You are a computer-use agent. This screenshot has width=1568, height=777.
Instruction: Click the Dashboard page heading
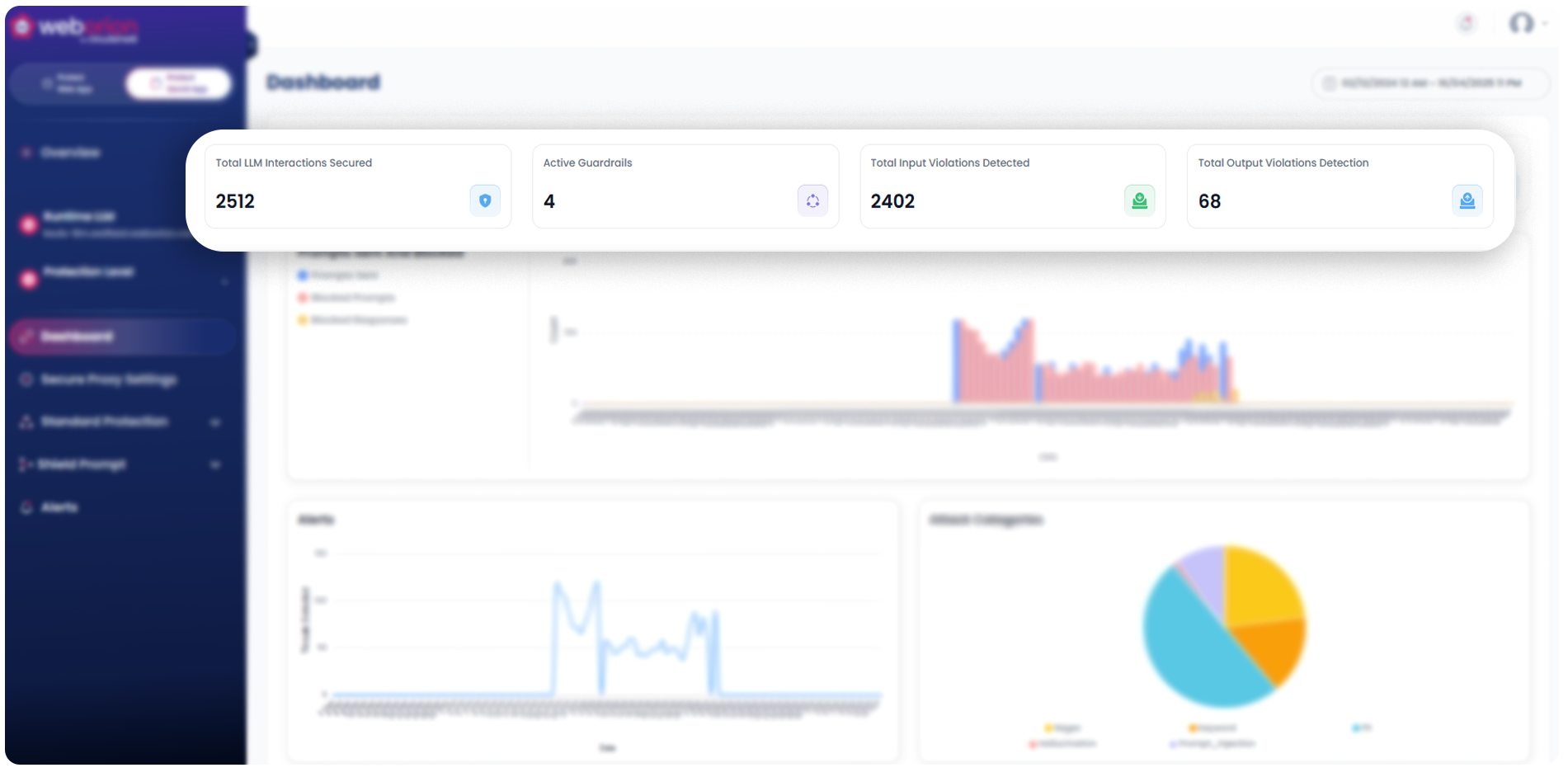coord(323,82)
